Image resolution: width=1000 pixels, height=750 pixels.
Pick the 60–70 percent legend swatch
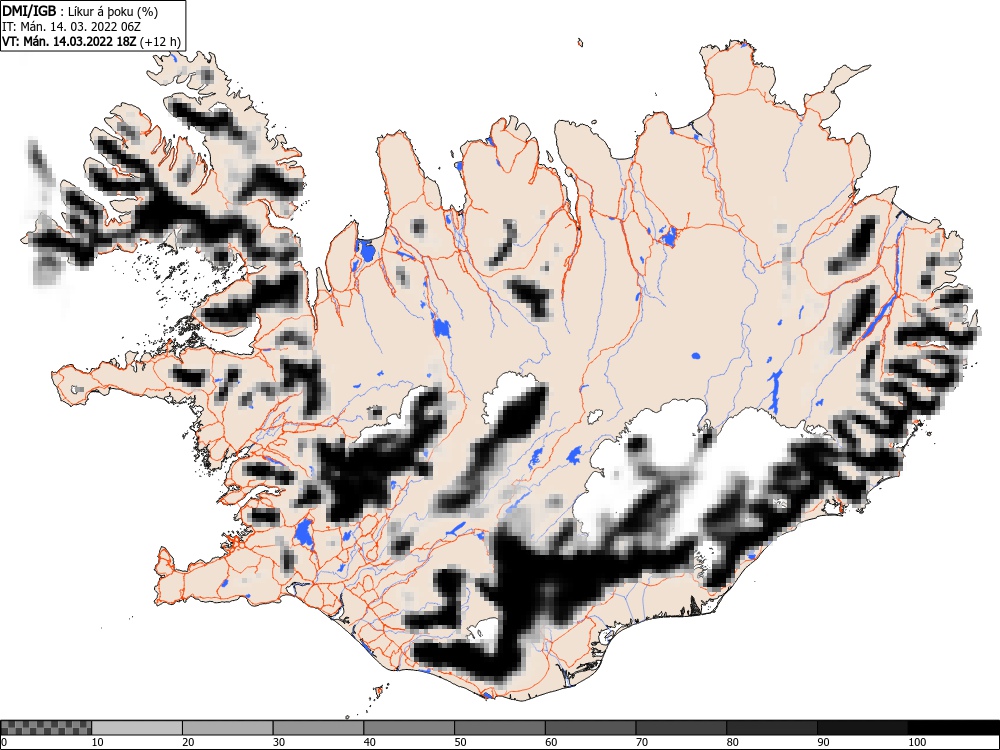point(590,728)
